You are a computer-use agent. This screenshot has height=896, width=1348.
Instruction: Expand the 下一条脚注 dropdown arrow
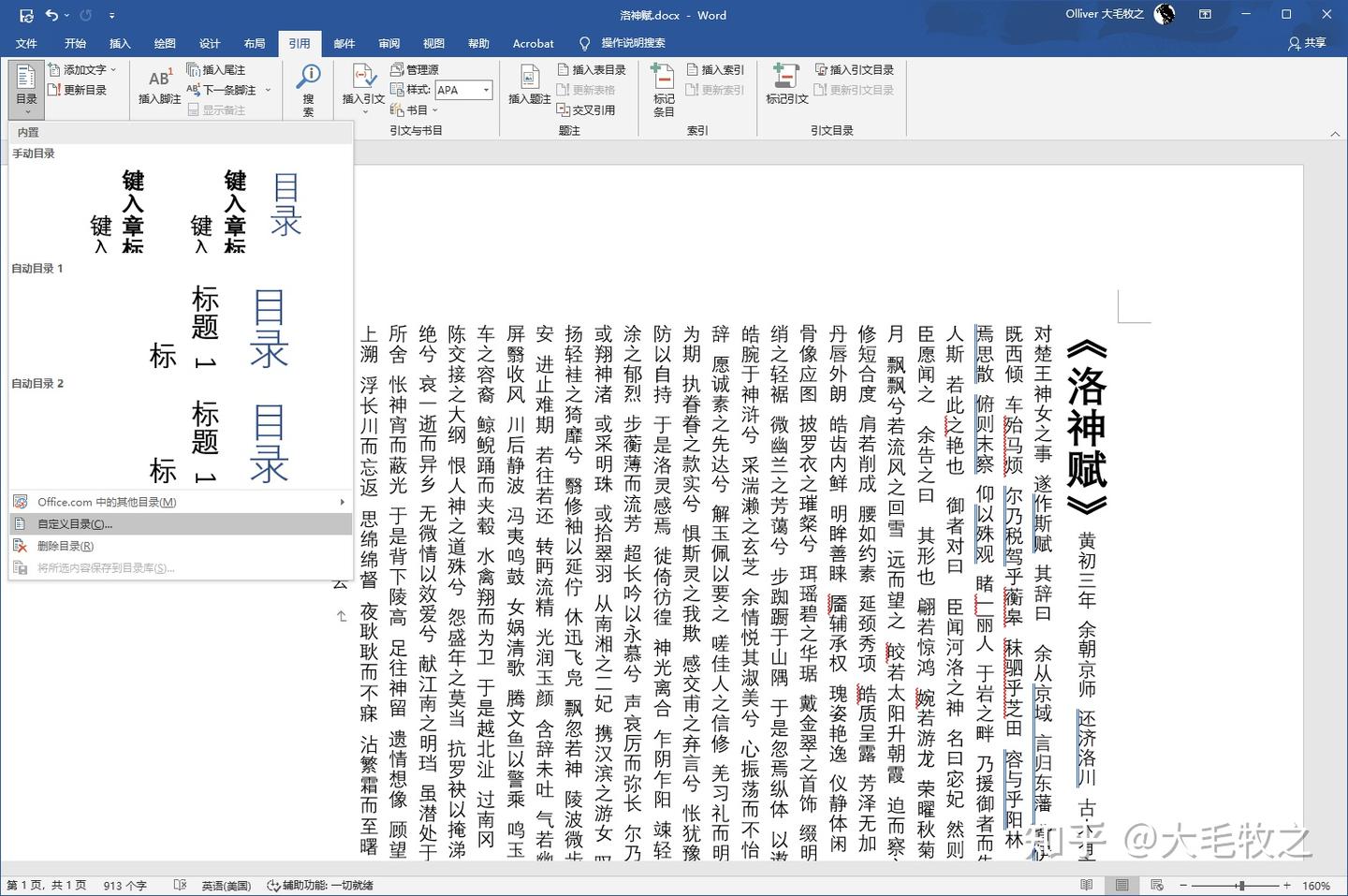click(x=268, y=90)
